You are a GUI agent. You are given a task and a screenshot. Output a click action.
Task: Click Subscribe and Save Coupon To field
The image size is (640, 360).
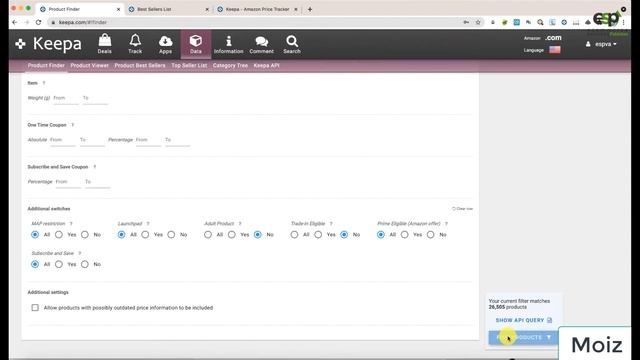(x=97, y=182)
